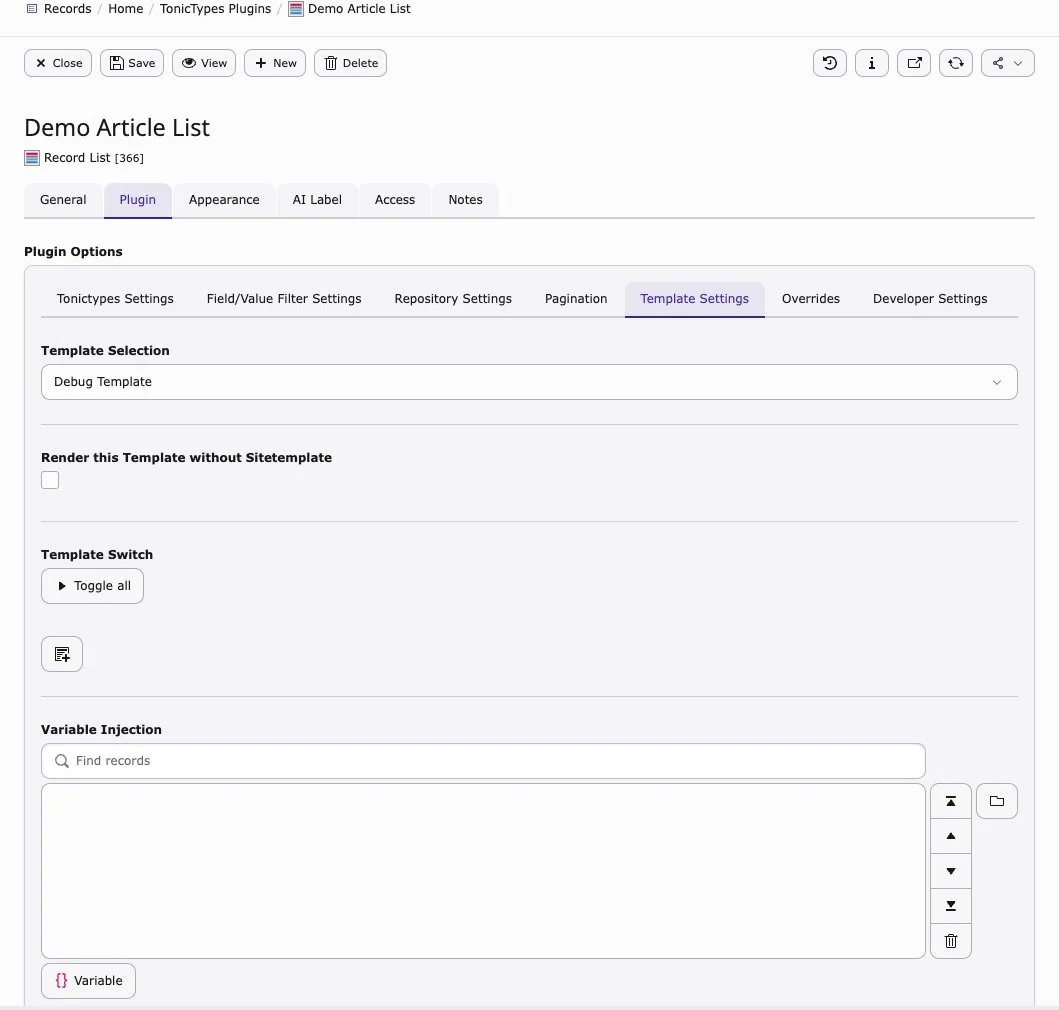Move selected item to bottom
This screenshot has width=1059, height=1010.
click(950, 906)
